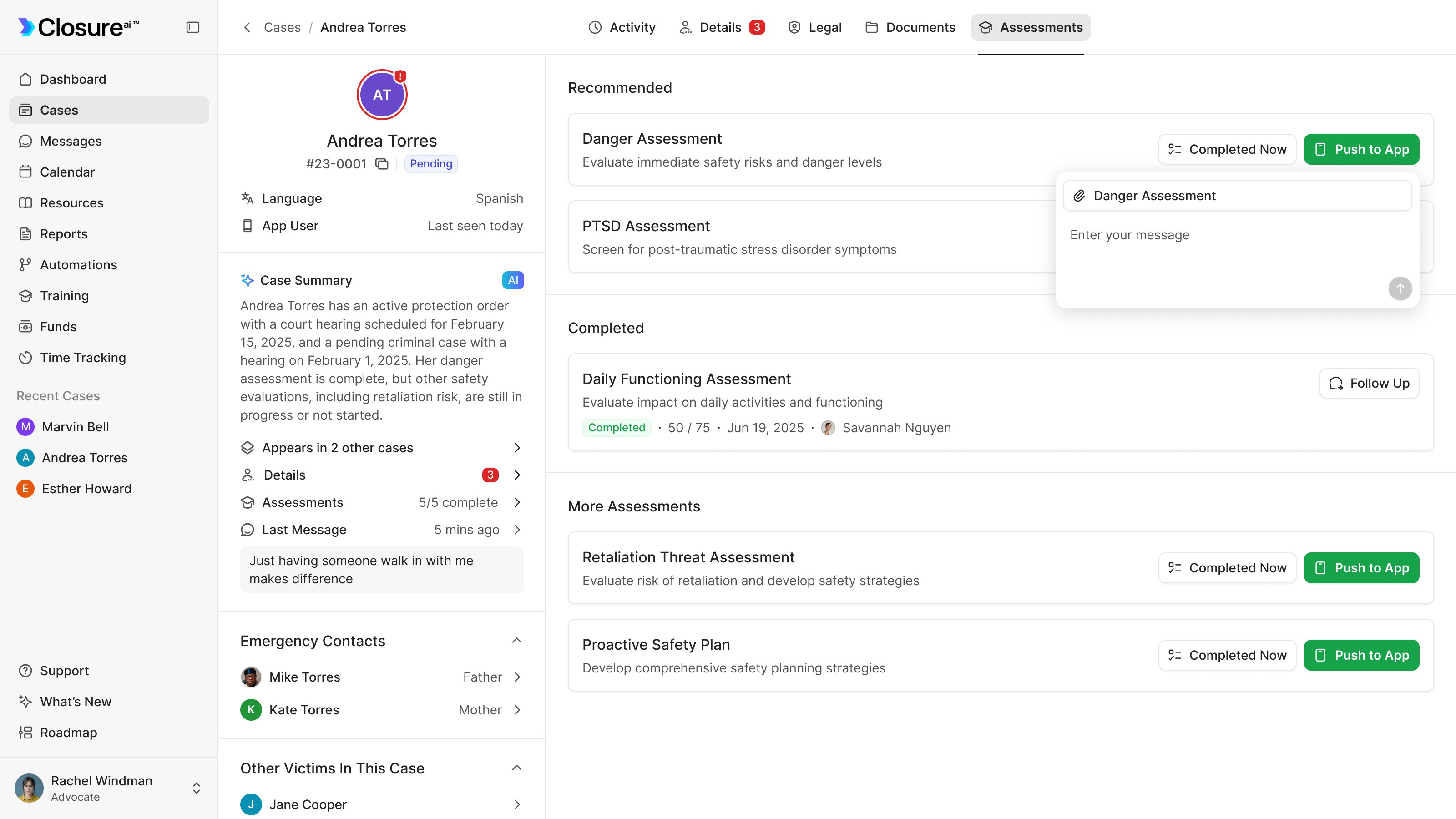Collapse the sidebar with panel toggle icon
Screen dimensions: 1456x819
(193, 27)
